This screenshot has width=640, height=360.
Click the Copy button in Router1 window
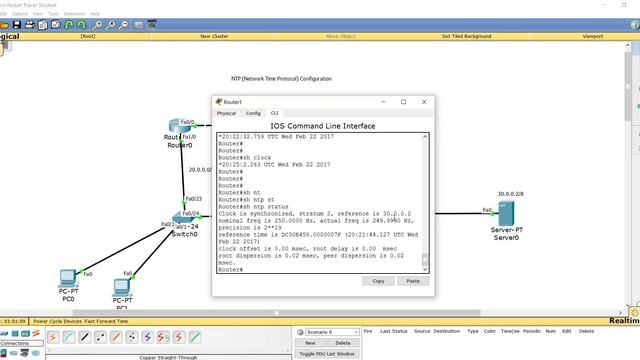378,281
